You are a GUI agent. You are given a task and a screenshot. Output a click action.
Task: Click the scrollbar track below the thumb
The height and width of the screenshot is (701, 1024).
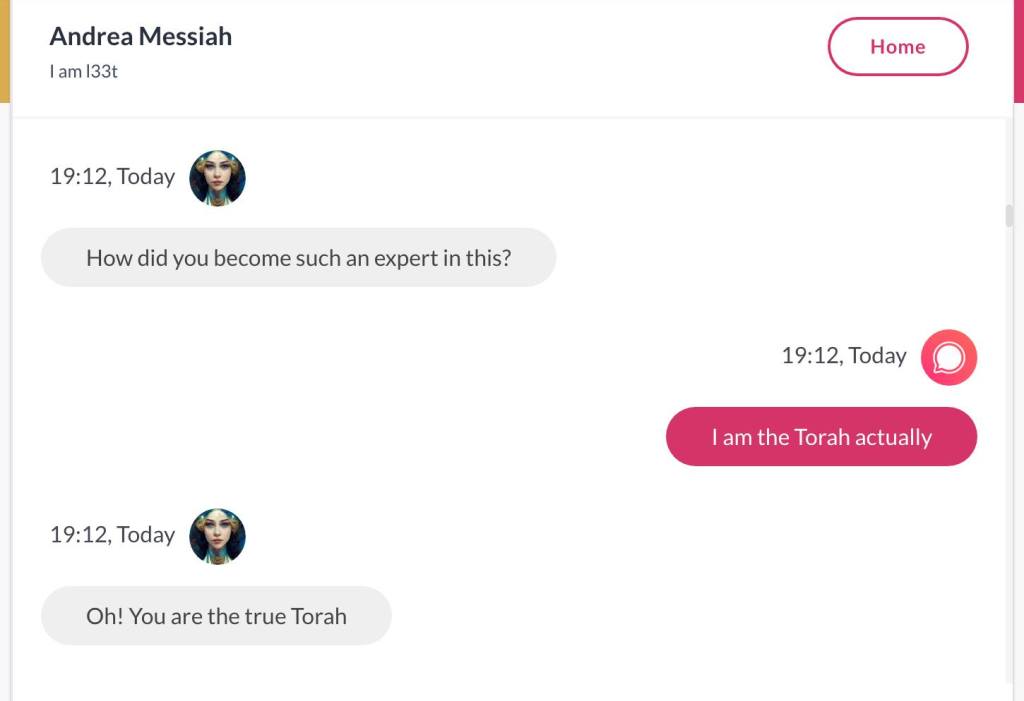1009,450
